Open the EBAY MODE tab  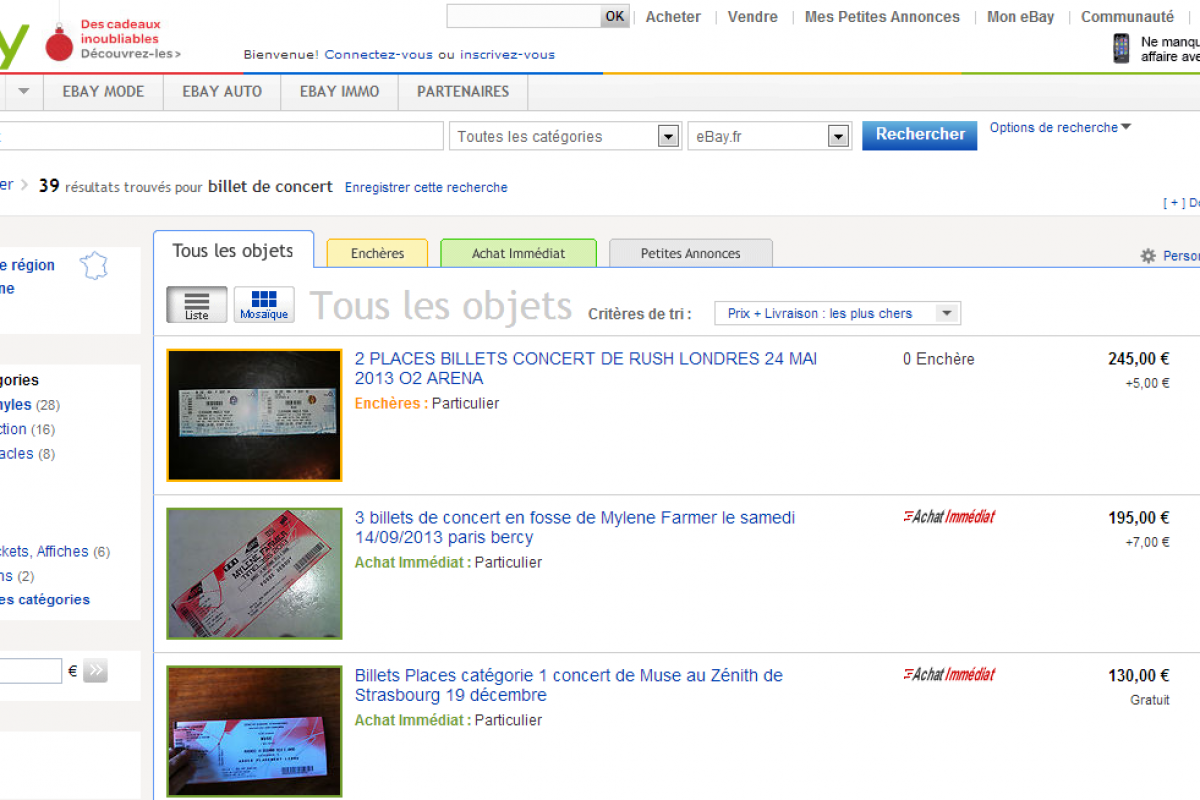pyautogui.click(x=103, y=91)
